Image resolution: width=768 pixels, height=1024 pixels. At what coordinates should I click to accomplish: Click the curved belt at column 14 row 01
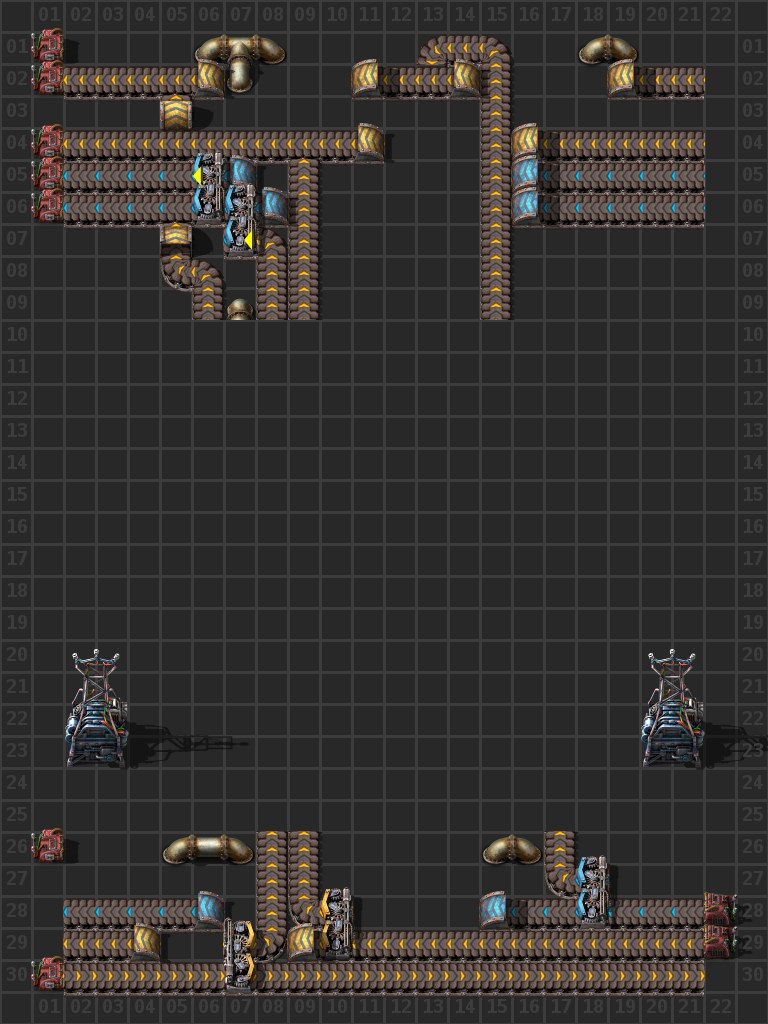464,48
